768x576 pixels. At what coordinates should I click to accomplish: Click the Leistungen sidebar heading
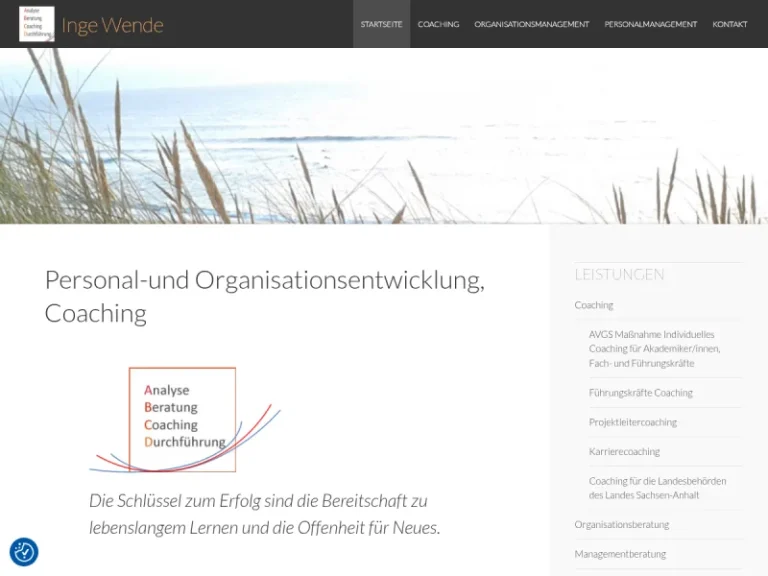point(620,274)
